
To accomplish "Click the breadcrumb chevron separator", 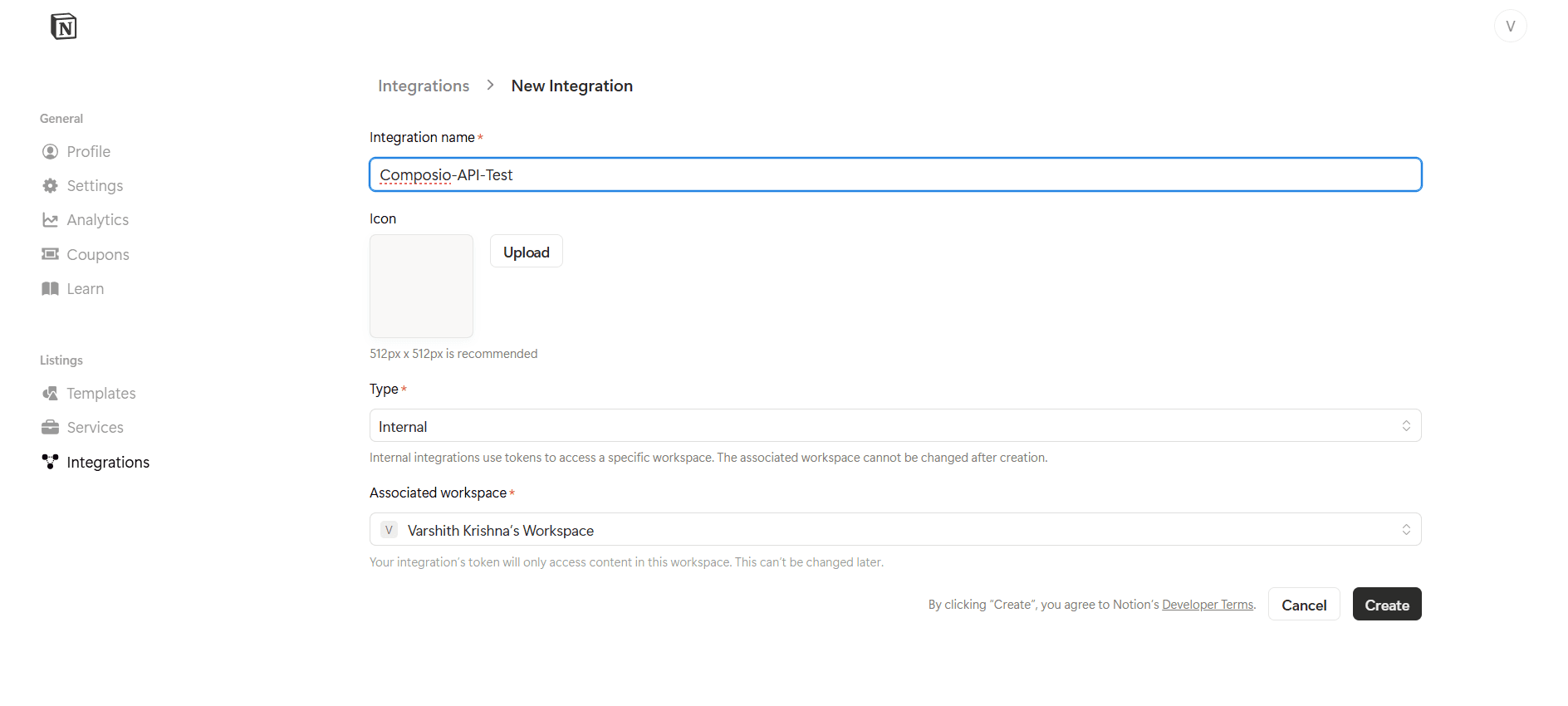I will tap(491, 85).
